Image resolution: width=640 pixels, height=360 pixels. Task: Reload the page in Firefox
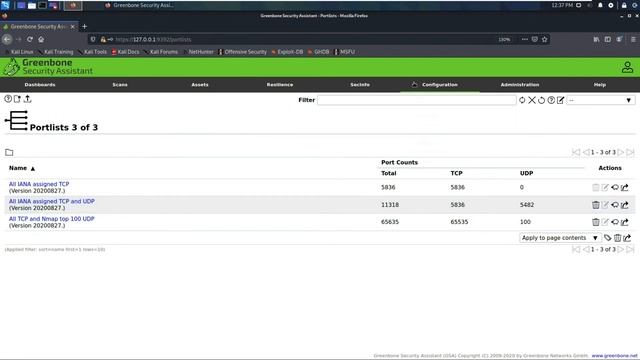pos(30,39)
